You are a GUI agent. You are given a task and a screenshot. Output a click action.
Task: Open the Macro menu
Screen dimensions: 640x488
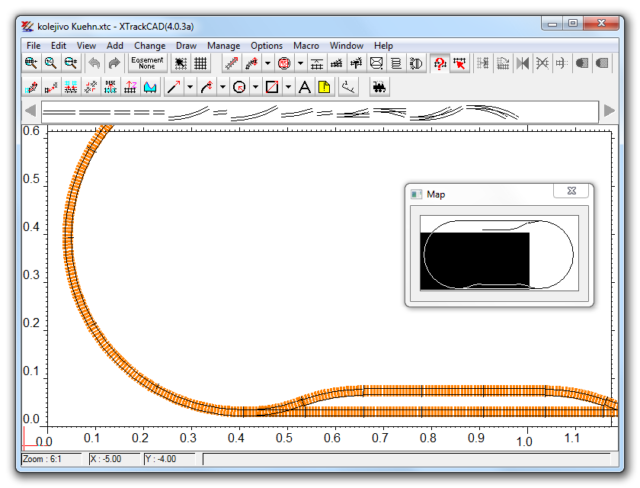pyautogui.click(x=306, y=45)
